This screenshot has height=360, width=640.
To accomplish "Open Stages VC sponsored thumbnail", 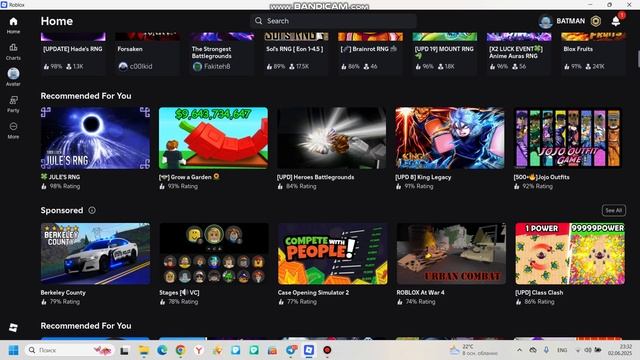I will [x=214, y=253].
